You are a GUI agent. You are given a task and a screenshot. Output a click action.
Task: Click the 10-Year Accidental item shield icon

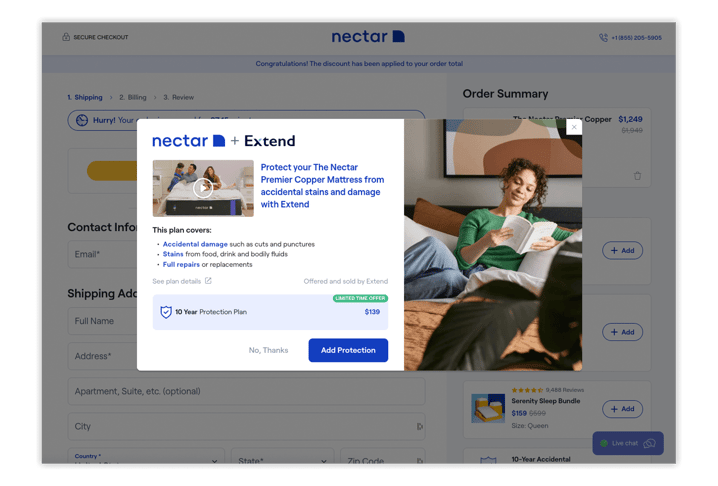pos(488,460)
